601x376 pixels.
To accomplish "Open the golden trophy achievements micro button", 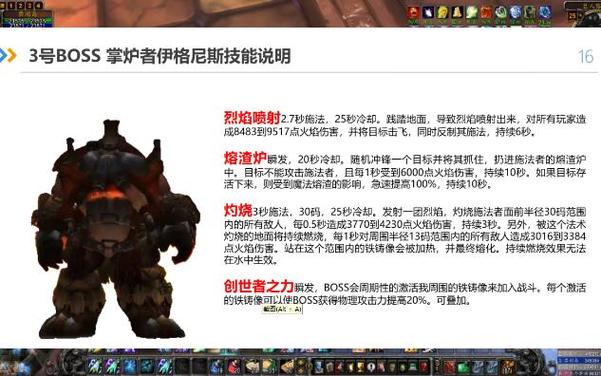I will [361, 367].
